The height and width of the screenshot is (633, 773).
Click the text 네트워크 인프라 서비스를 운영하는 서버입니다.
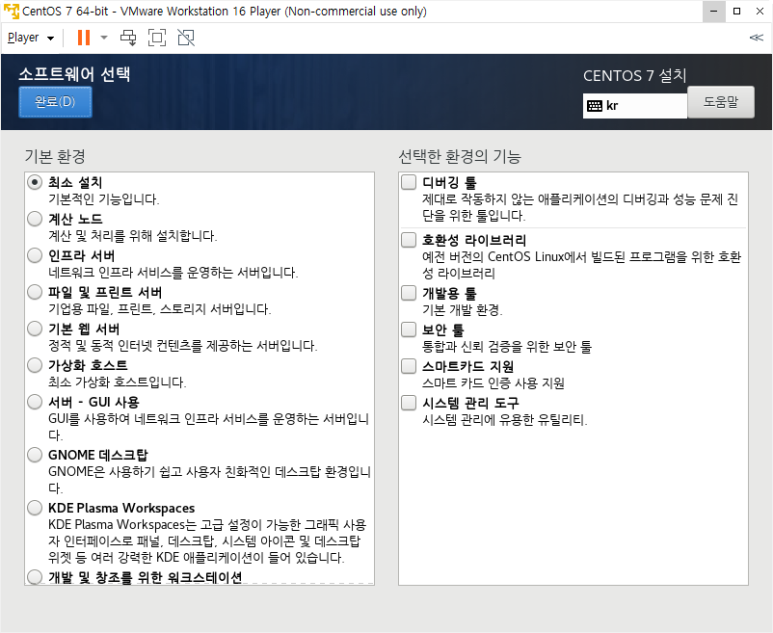click(x=173, y=272)
